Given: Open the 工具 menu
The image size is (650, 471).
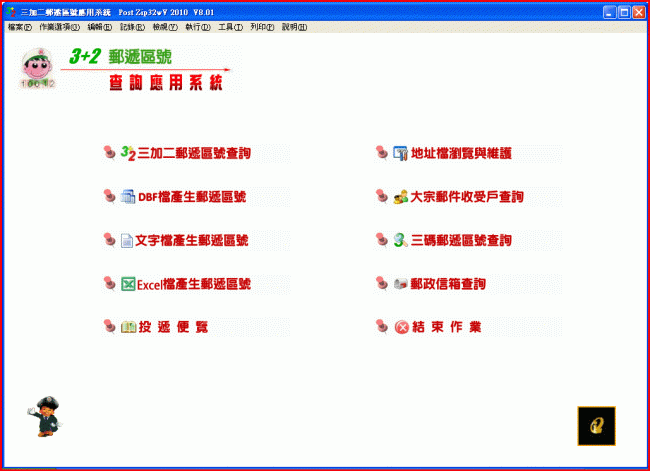Looking at the screenshot, I should coord(230,27).
